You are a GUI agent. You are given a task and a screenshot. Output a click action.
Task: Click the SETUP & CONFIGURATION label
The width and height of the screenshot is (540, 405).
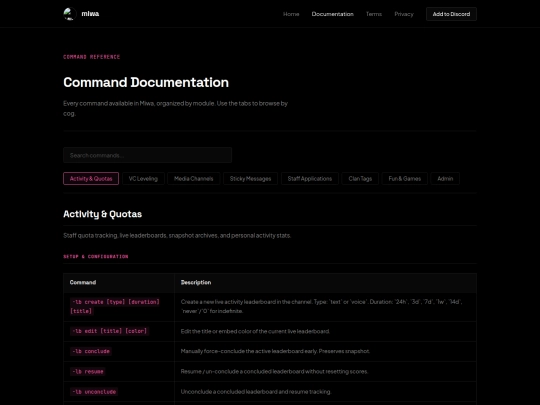point(96,257)
